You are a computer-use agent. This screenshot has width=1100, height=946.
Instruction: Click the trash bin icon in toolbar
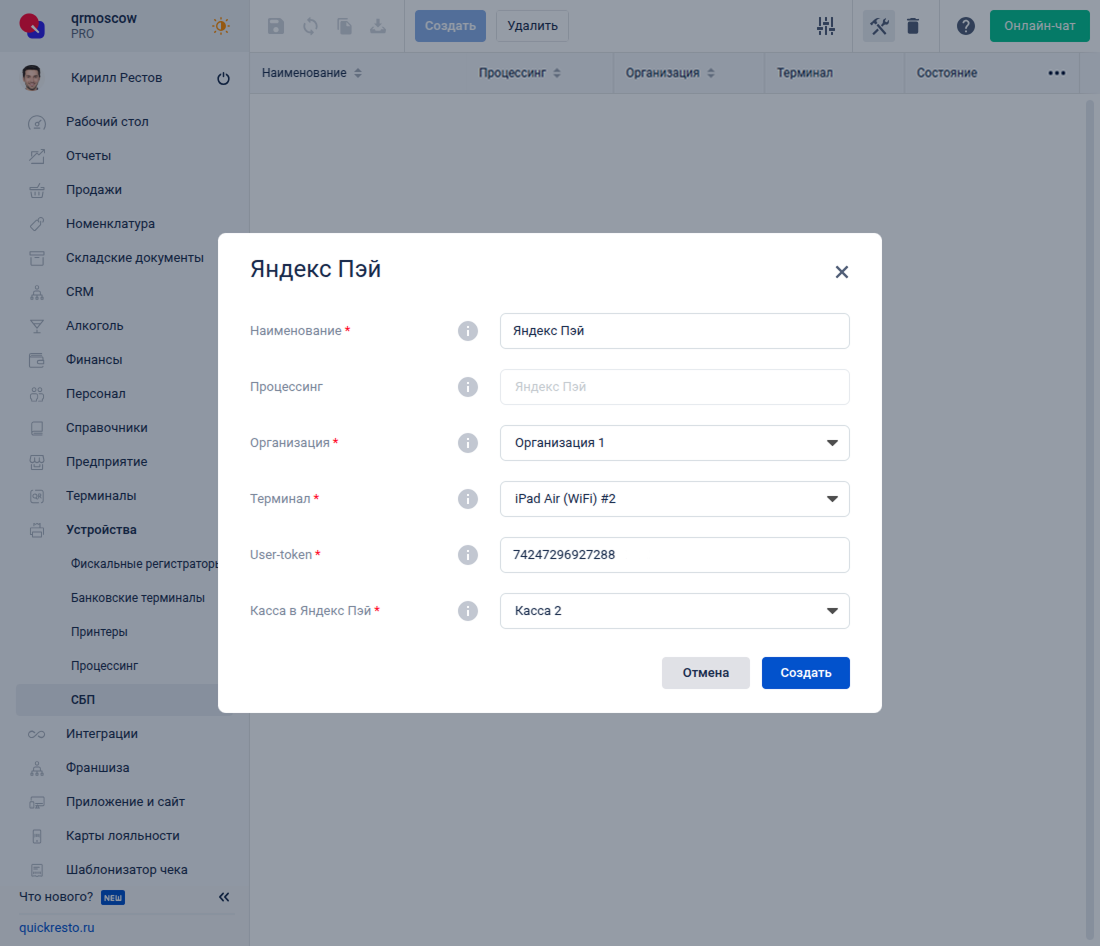tap(912, 26)
